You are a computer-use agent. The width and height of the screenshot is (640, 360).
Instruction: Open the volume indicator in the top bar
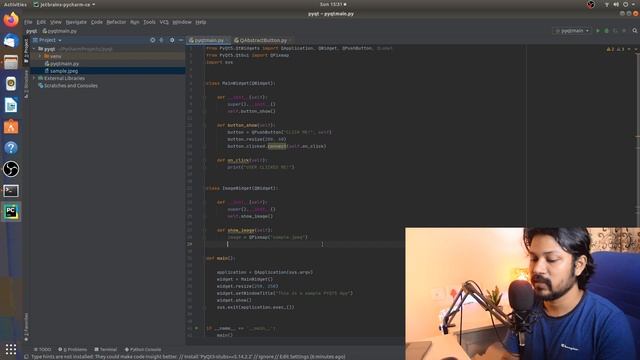[x=616, y=4]
